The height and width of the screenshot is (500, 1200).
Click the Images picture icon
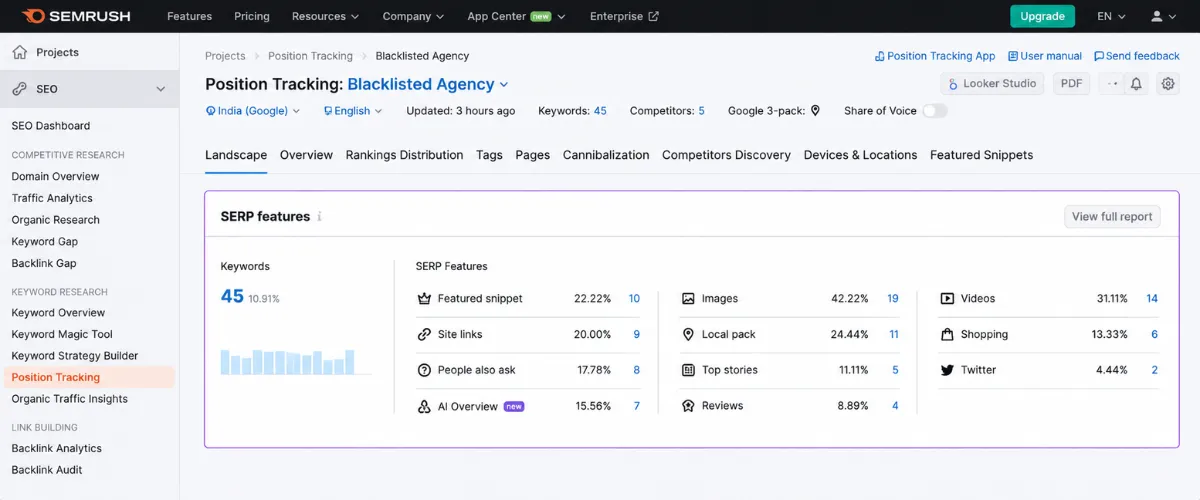tap(688, 298)
